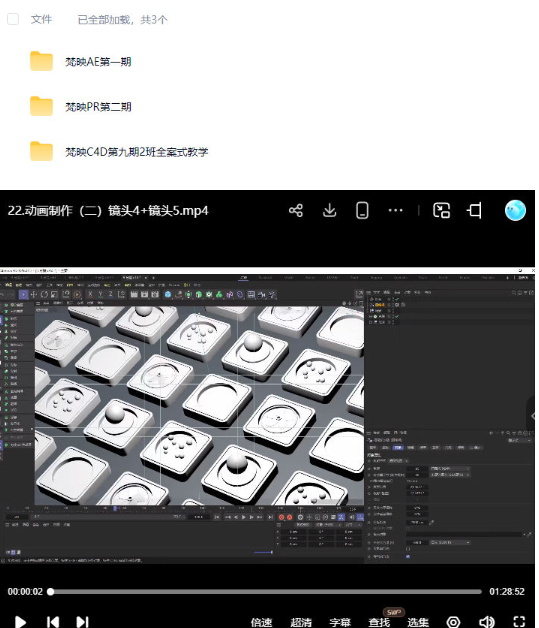Share the video via share icon
Screen dimensions: 539x628
(x=296, y=210)
